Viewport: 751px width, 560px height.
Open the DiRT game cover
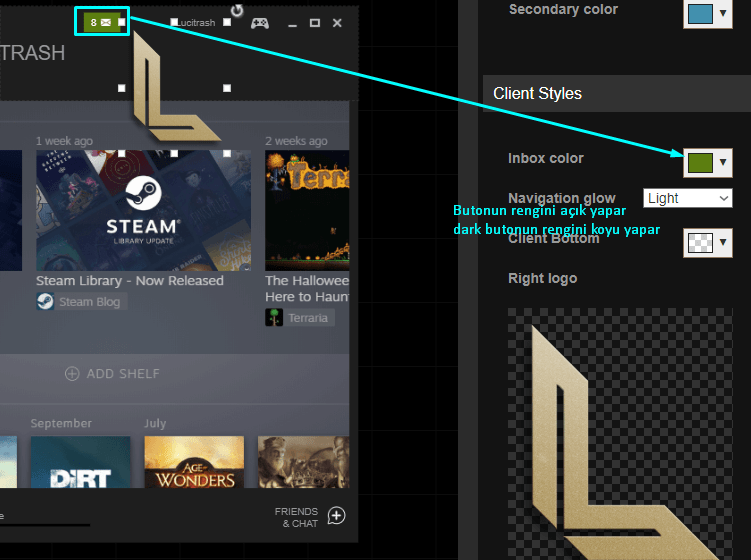tap(80, 462)
